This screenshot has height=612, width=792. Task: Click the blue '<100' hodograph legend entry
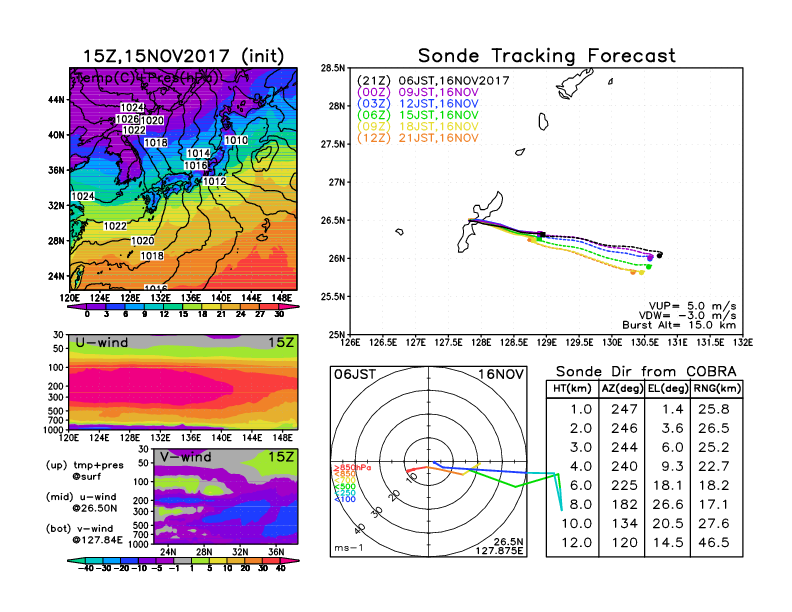tap(344, 499)
